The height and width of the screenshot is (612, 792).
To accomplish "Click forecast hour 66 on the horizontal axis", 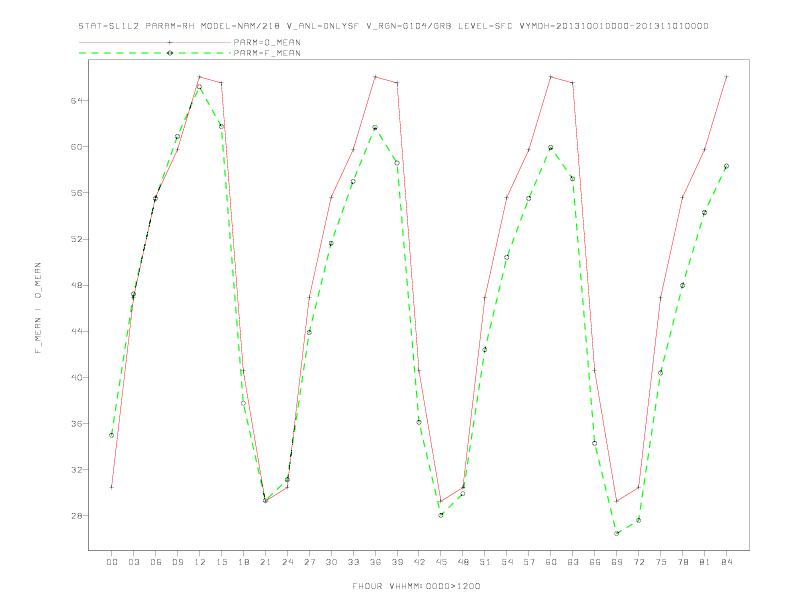I will 595,562.
